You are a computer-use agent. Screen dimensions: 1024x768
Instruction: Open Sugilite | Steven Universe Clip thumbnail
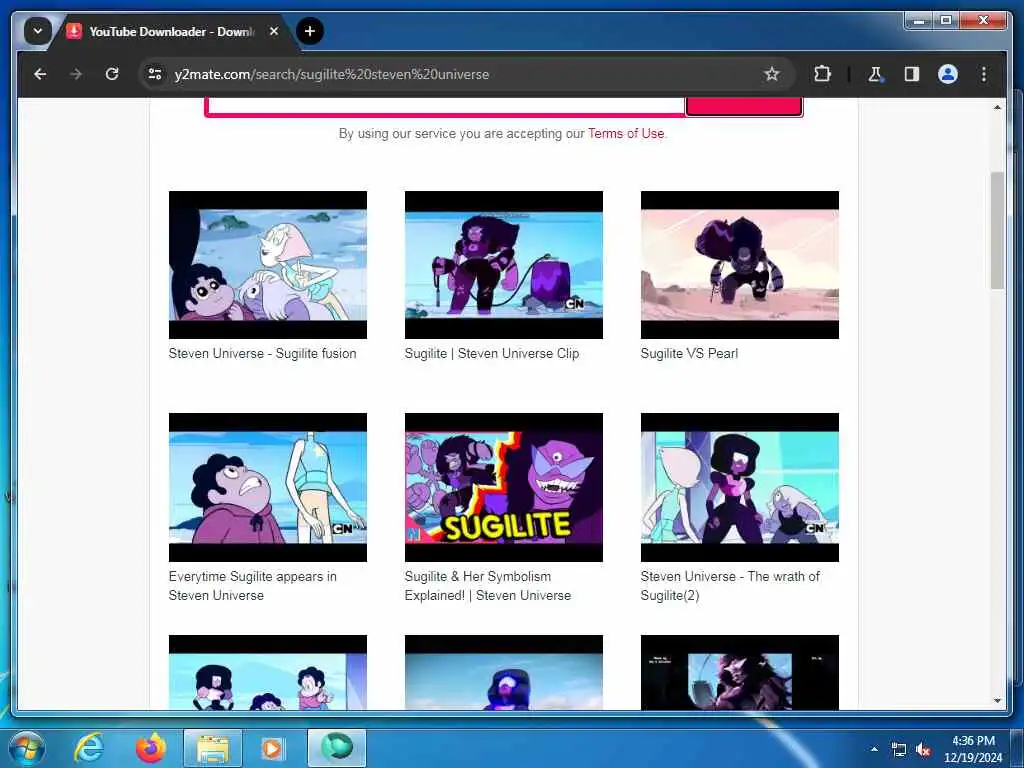[504, 264]
